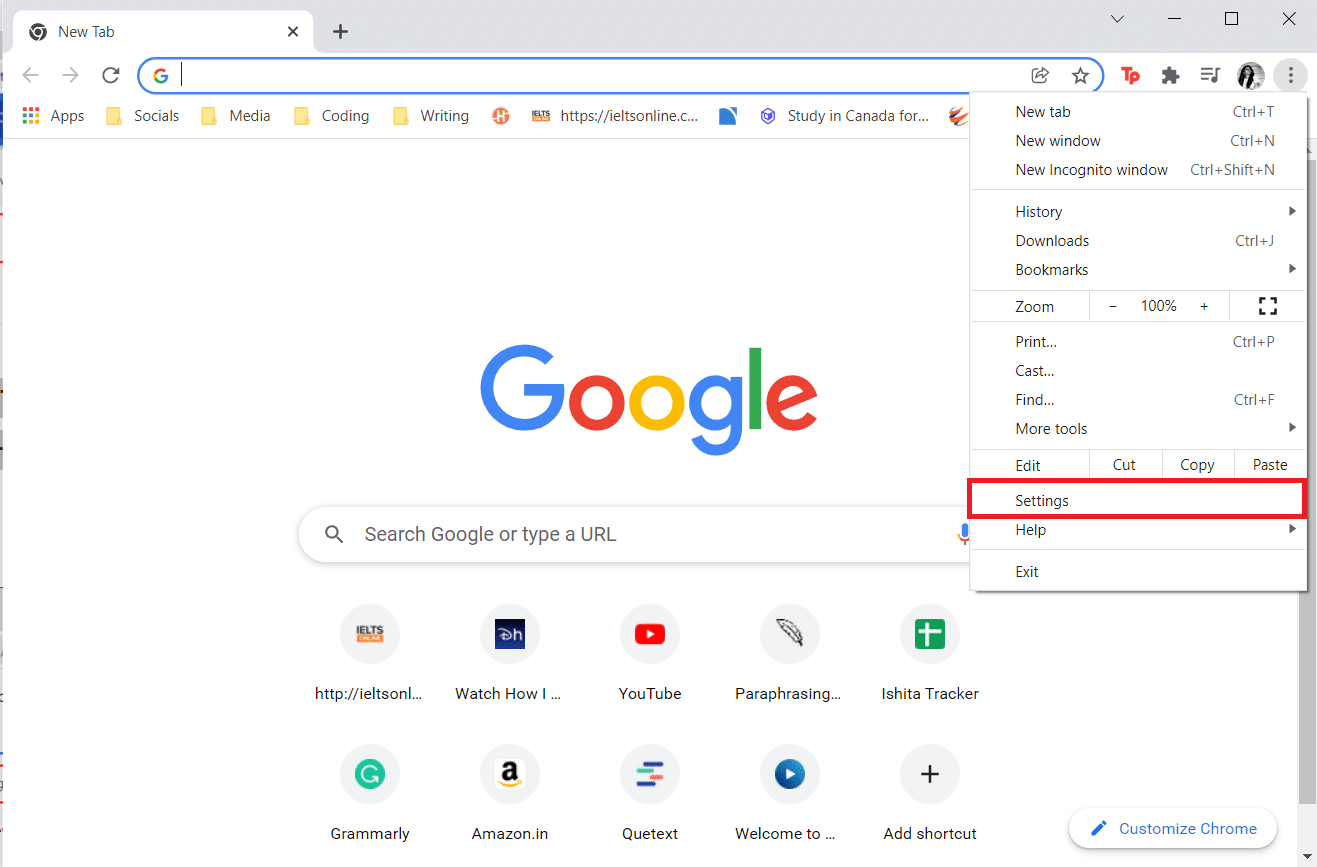Open the Apps grid shortcut
The image size is (1317, 867).
[x=54, y=116]
